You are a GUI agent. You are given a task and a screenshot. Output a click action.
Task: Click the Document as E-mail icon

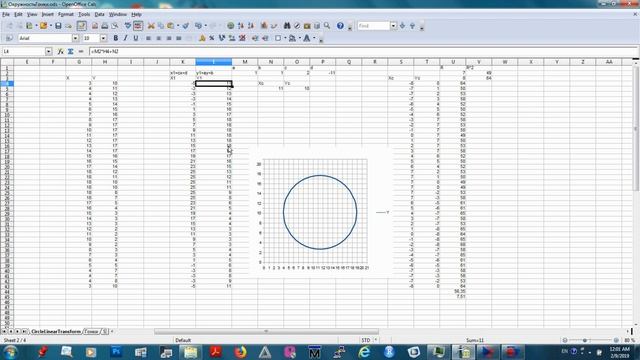pos(68,26)
